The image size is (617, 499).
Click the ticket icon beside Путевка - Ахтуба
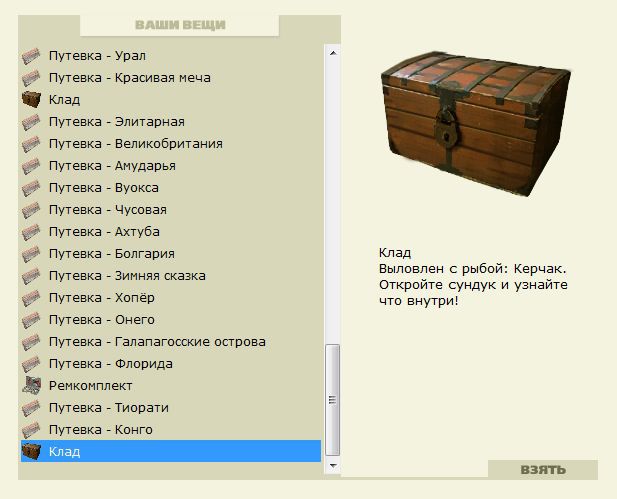(x=31, y=232)
